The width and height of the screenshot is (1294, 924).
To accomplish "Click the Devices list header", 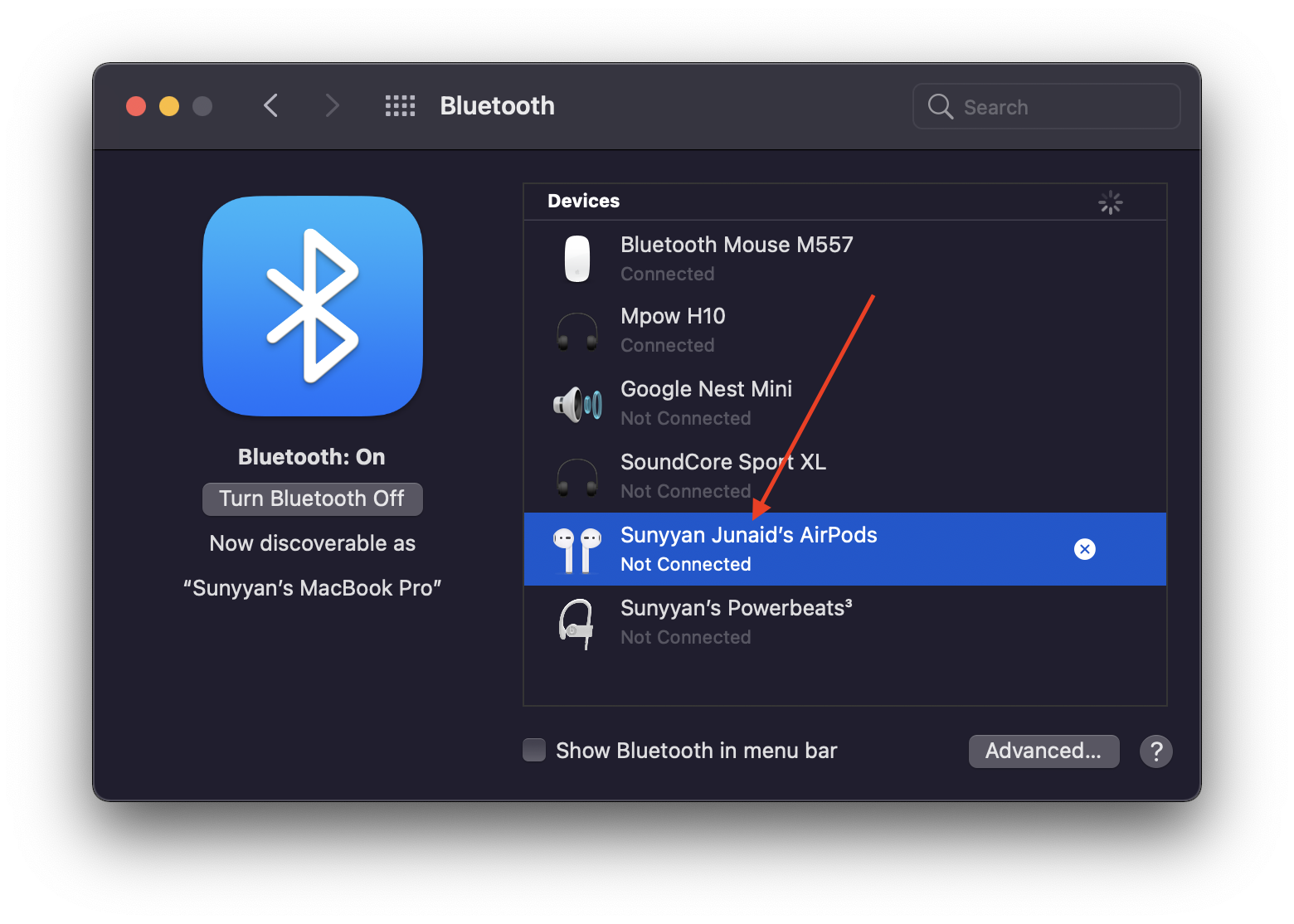I will coord(845,202).
